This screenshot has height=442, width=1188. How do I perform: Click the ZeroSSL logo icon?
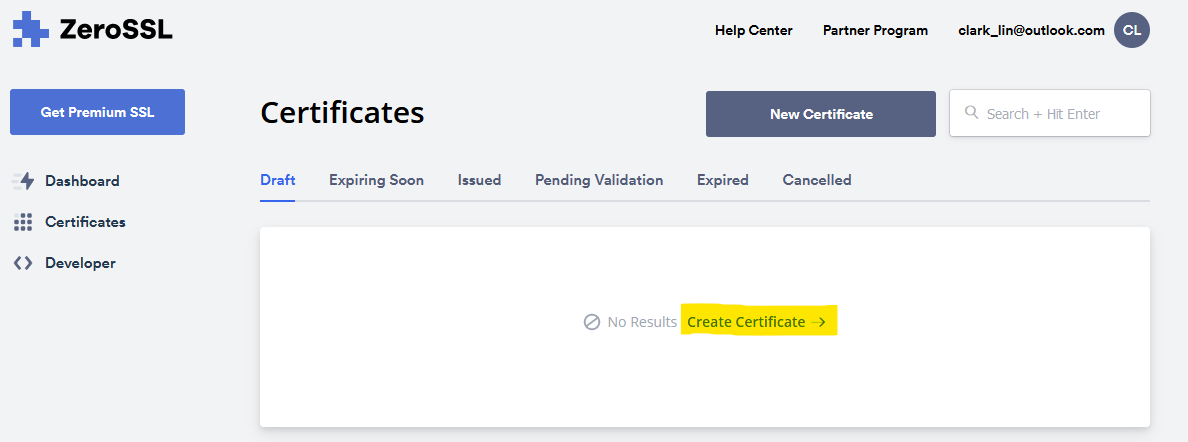30,30
